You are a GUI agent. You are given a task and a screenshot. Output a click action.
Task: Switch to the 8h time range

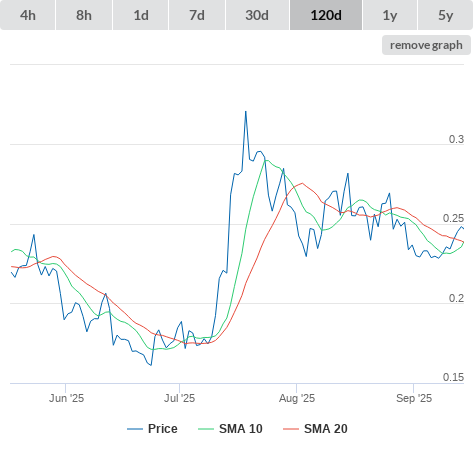point(84,15)
